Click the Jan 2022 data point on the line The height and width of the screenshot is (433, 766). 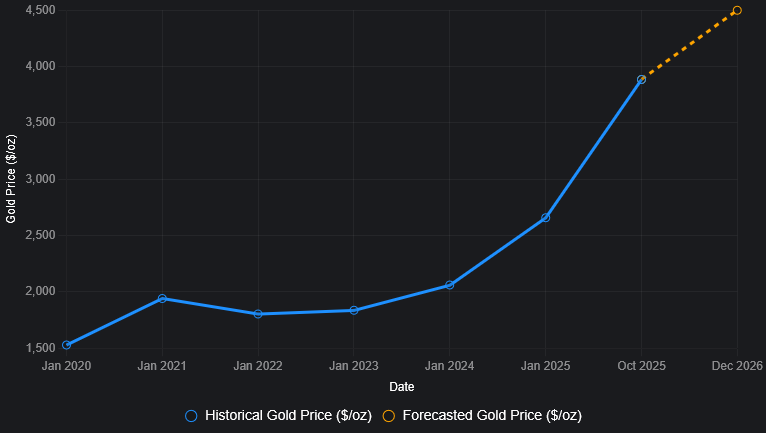tap(258, 314)
